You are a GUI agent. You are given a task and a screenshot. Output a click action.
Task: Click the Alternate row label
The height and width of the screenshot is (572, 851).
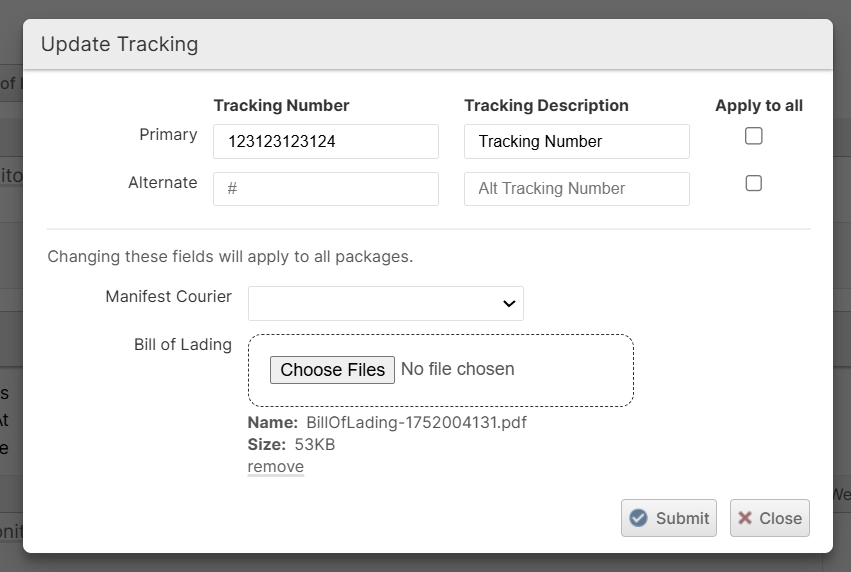pos(162,182)
